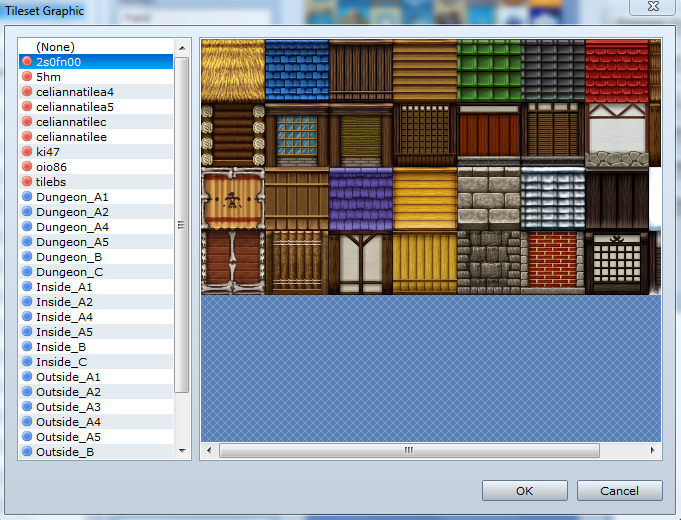The width and height of the screenshot is (681, 520).
Task: Choose Outside_A1 tileset graphic
Action: point(96,377)
